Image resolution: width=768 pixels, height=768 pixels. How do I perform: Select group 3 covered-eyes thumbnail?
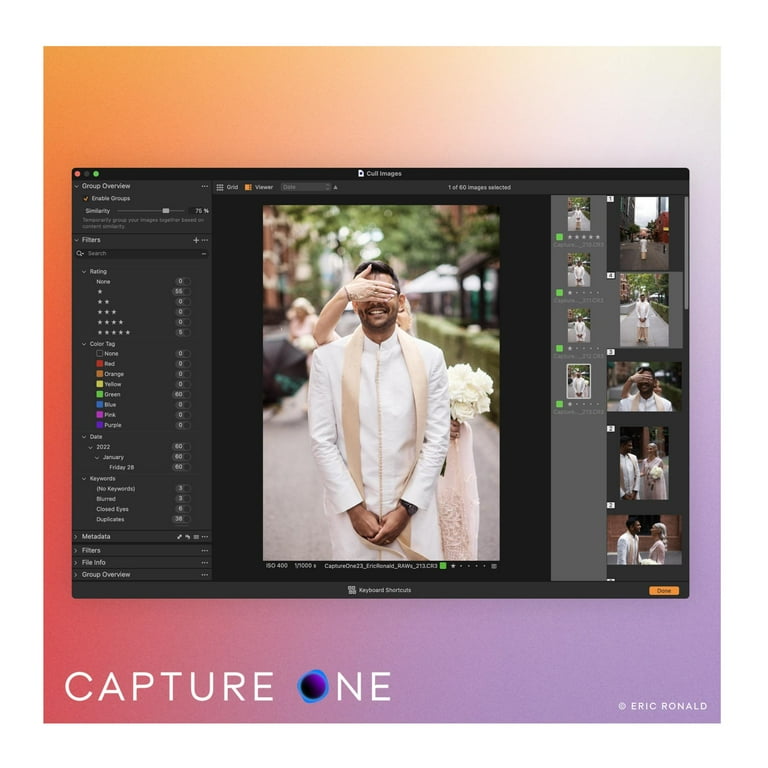coord(644,386)
